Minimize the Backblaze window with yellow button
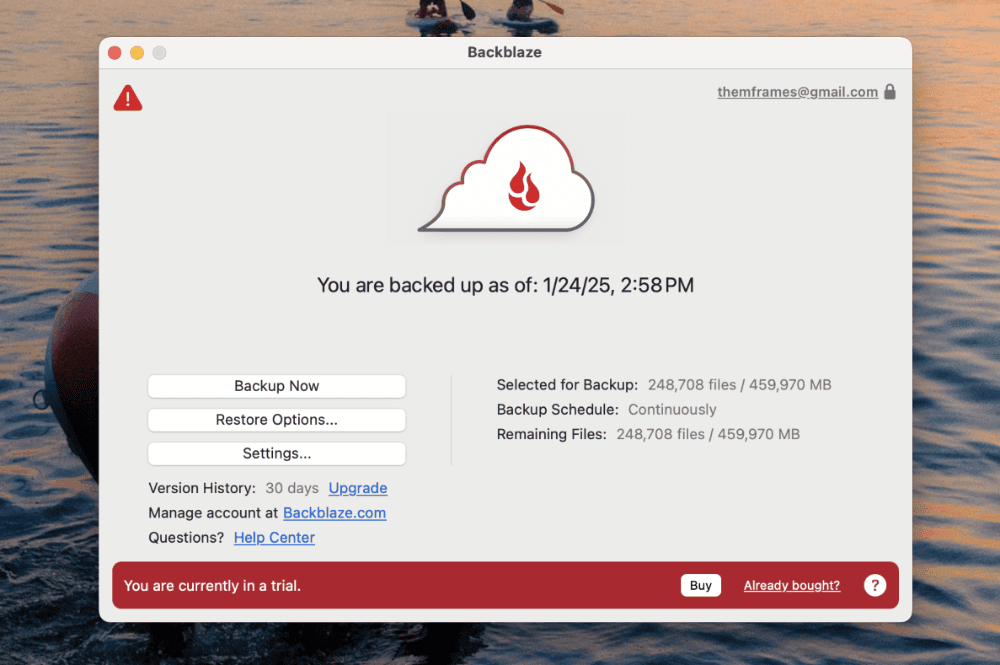Viewport: 1000px width, 665px height. pos(137,53)
